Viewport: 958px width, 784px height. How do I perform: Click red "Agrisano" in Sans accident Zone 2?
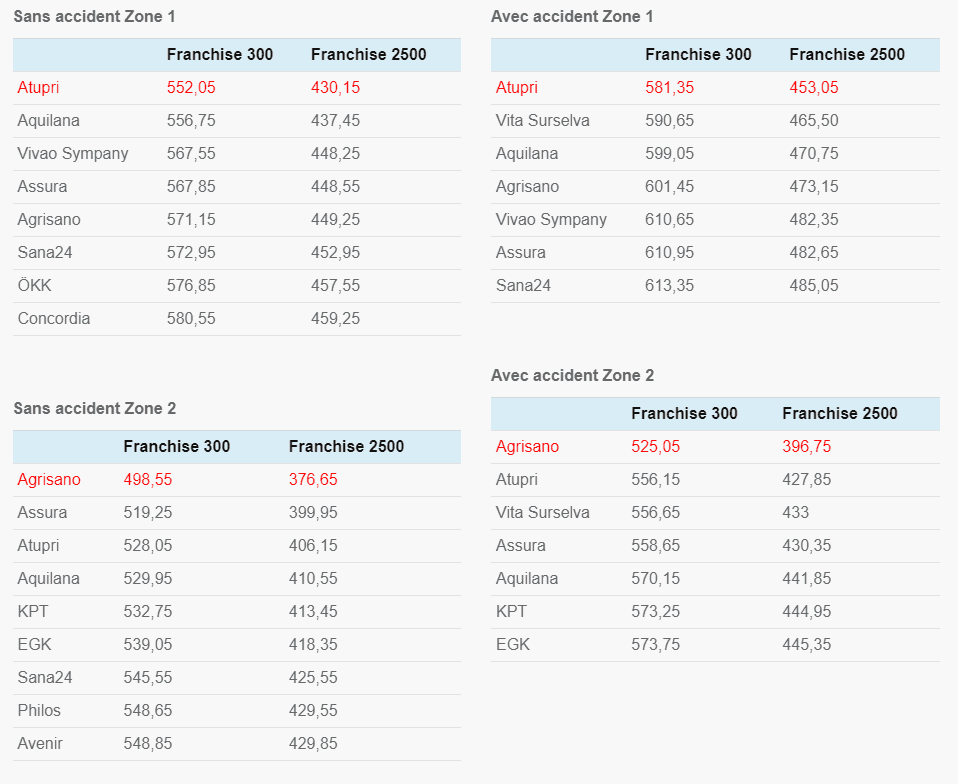pyautogui.click(x=49, y=480)
